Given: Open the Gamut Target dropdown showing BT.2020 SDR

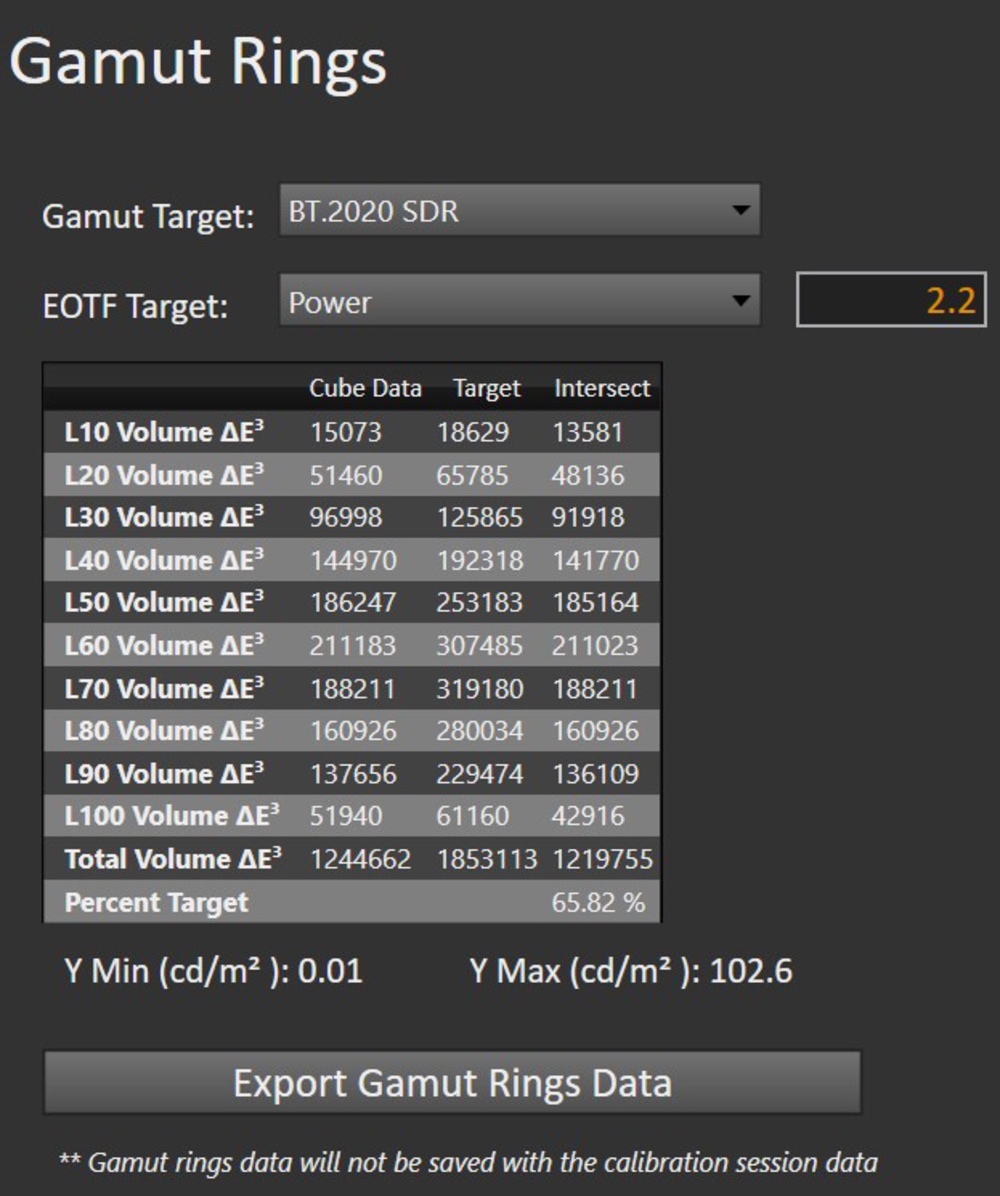Looking at the screenshot, I should (x=505, y=211).
